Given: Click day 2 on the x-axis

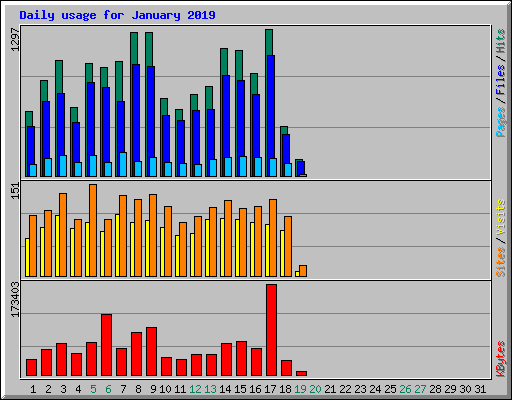Looking at the screenshot, I should click(48, 389).
